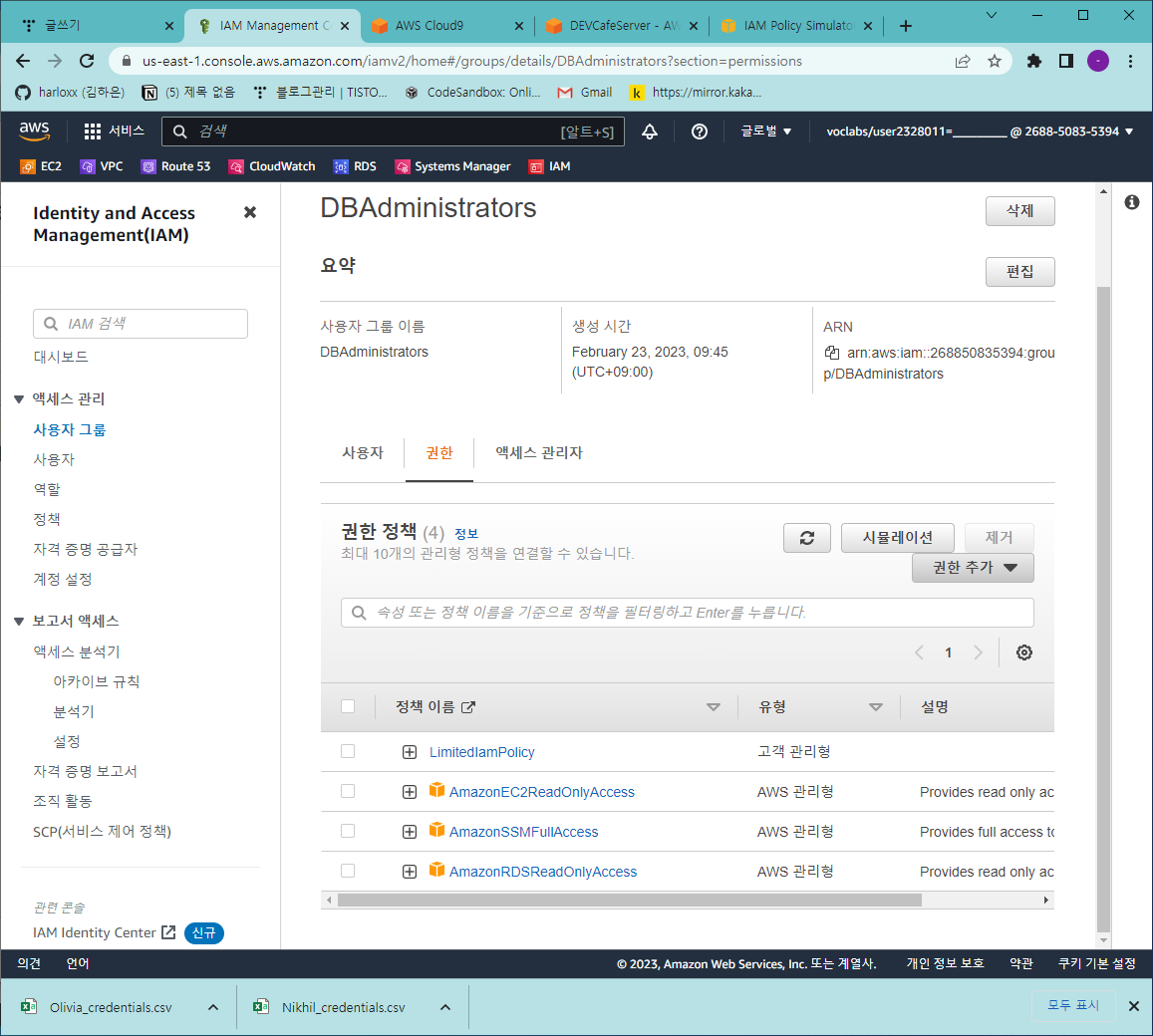Switch to IAM Policy Simulator browser tab

797,26
